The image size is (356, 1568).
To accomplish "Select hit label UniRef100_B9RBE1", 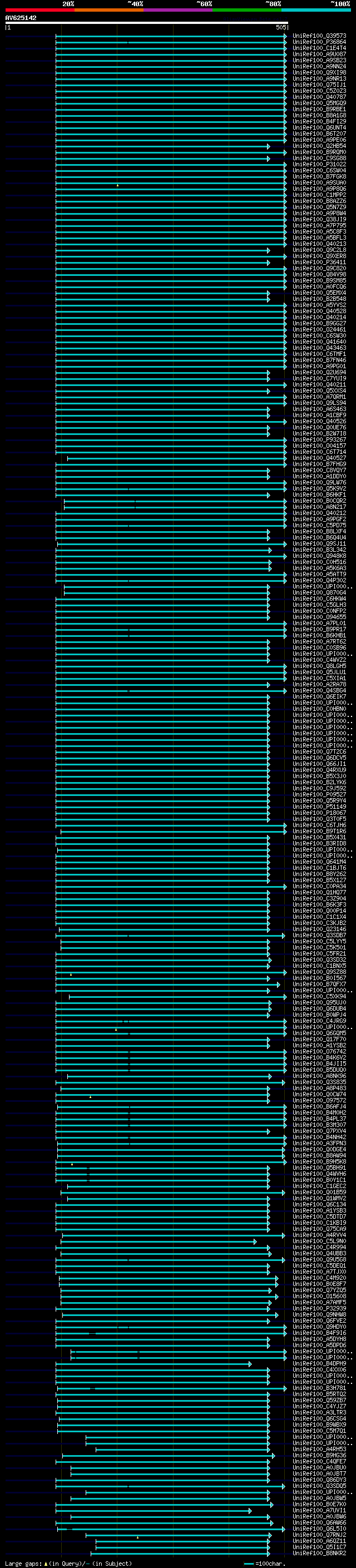I will click(x=319, y=109).
